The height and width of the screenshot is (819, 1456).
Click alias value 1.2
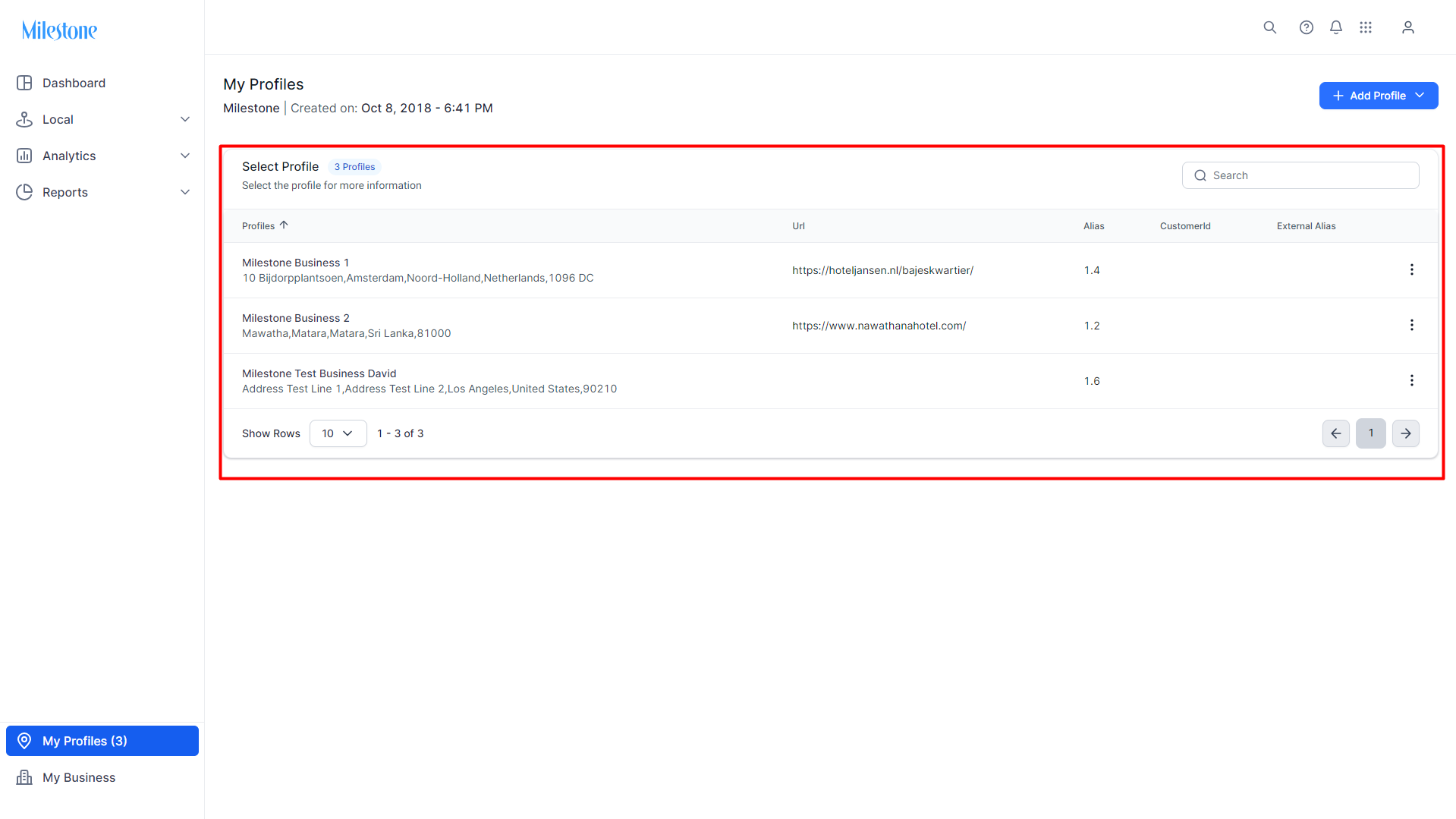pos(1092,326)
